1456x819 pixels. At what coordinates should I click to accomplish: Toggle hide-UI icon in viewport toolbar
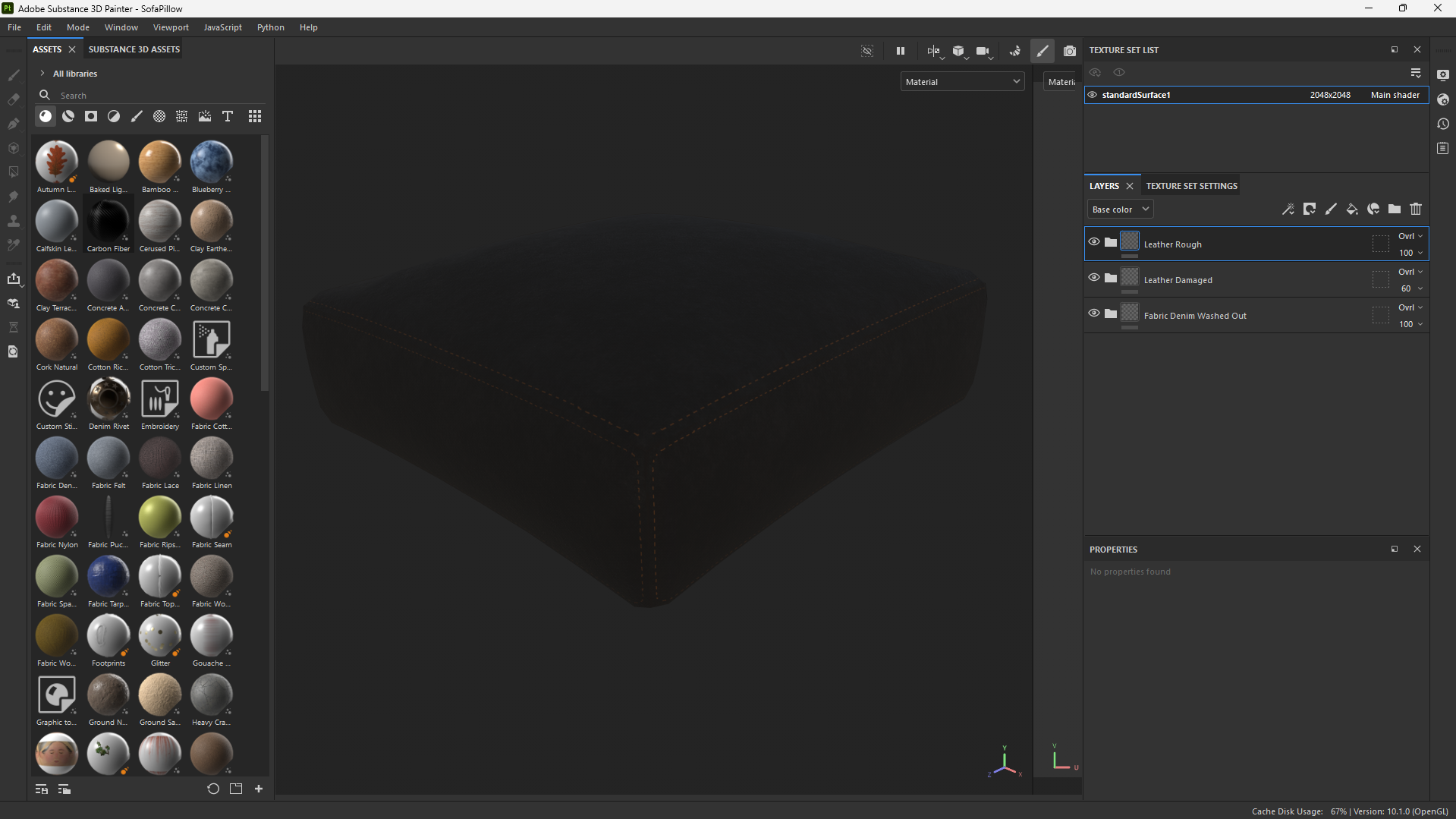click(x=867, y=51)
